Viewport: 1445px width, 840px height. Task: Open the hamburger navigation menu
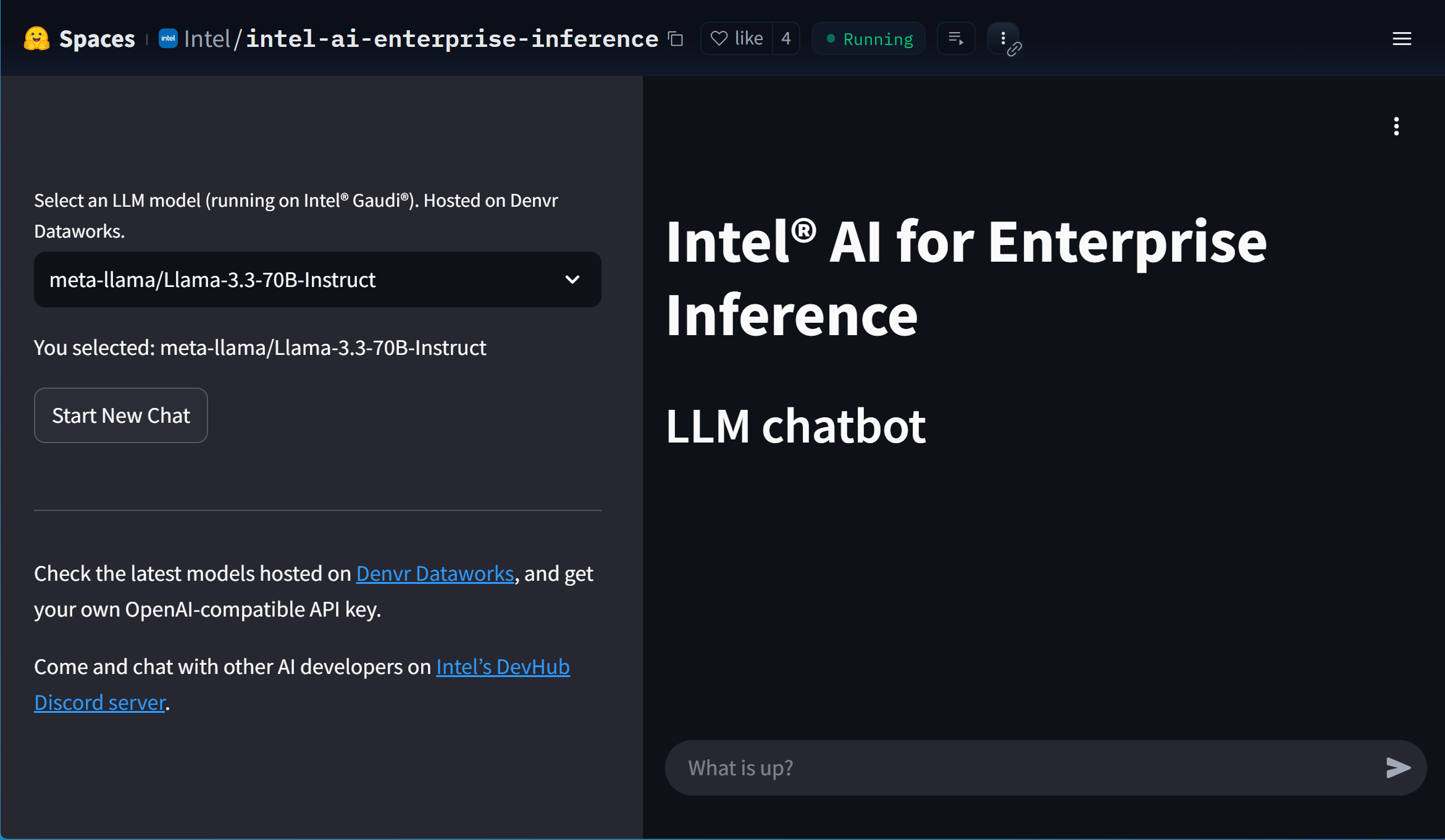pos(1401,38)
